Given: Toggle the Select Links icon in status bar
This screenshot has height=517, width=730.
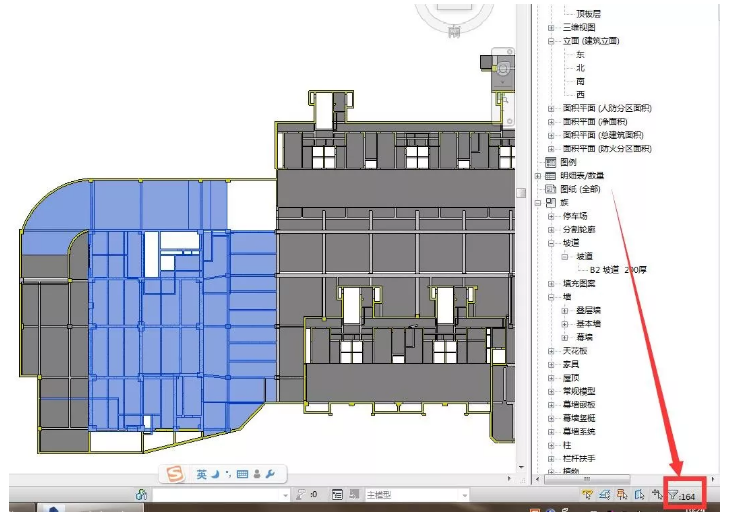Looking at the screenshot, I should [x=587, y=495].
